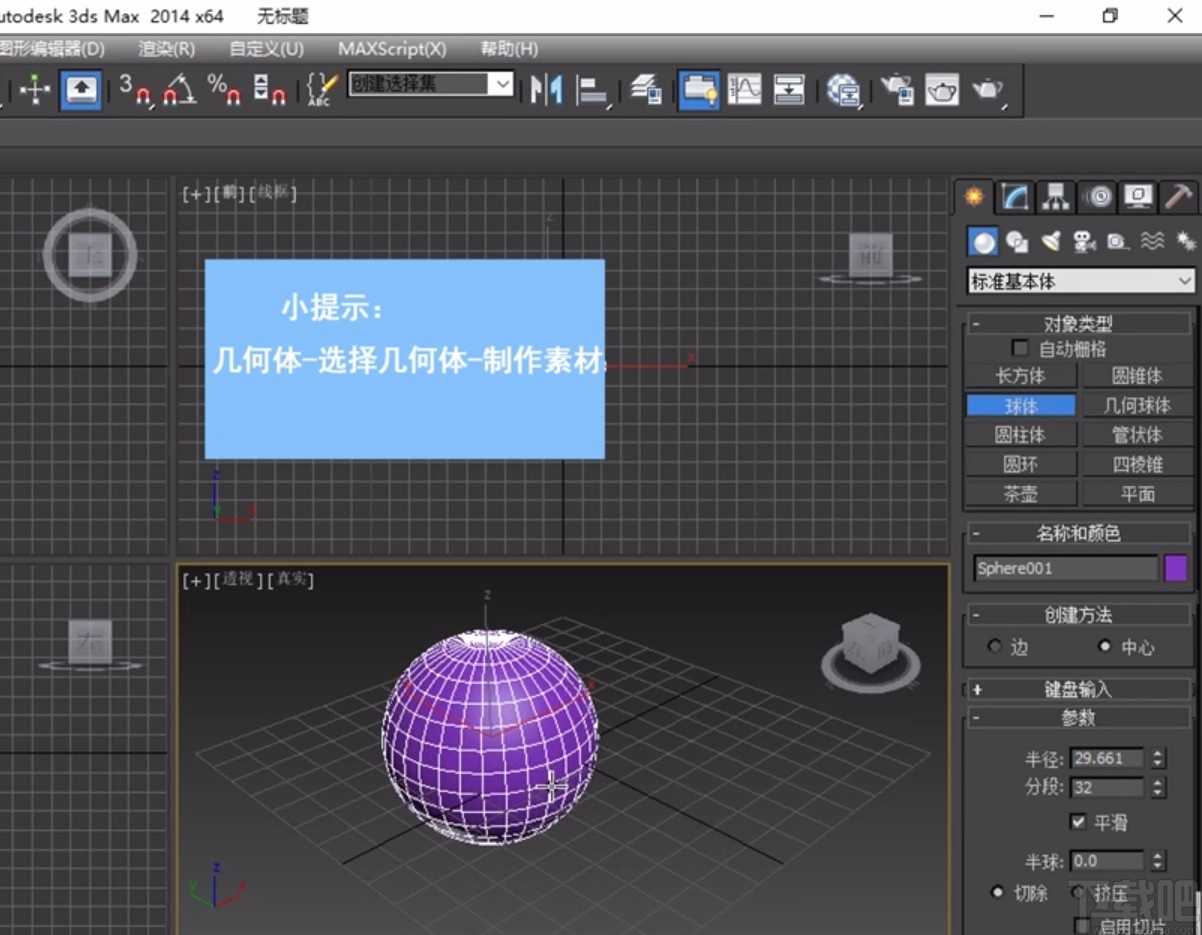1202x935 pixels.
Task: Enable the 自动栅格 checkbox
Action: [x=1020, y=347]
